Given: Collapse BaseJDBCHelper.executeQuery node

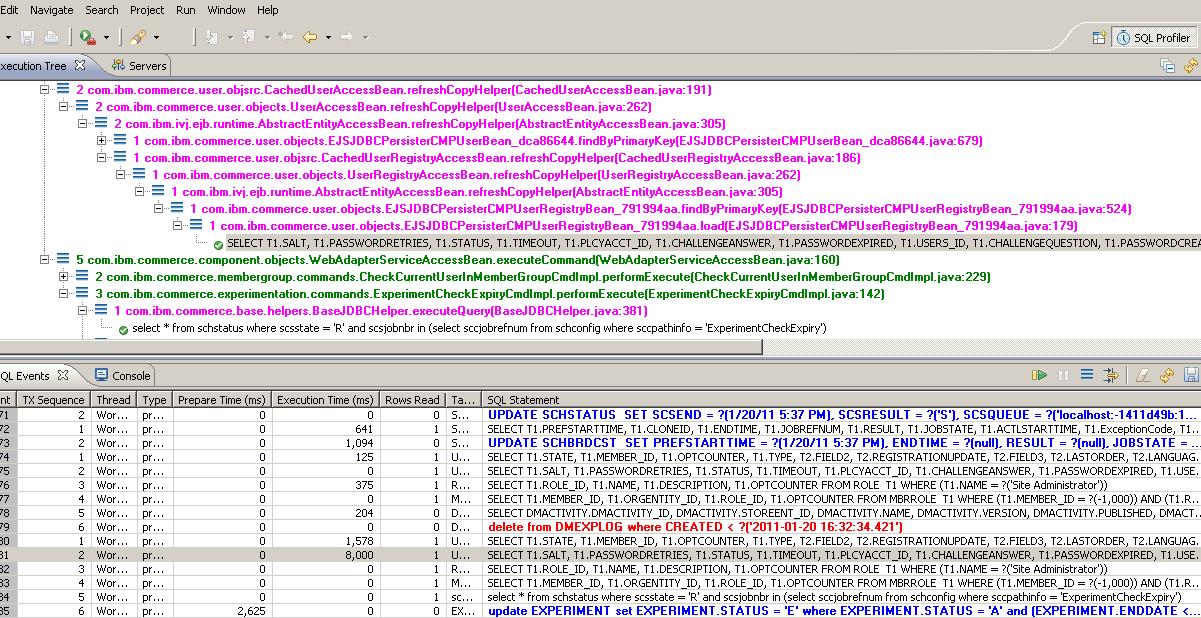Looking at the screenshot, I should tap(83, 311).
